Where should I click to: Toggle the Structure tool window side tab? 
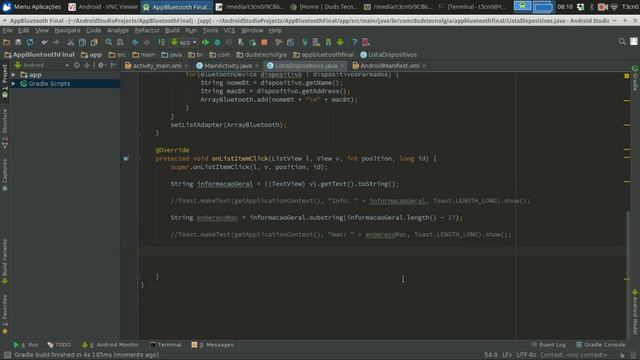5,129
